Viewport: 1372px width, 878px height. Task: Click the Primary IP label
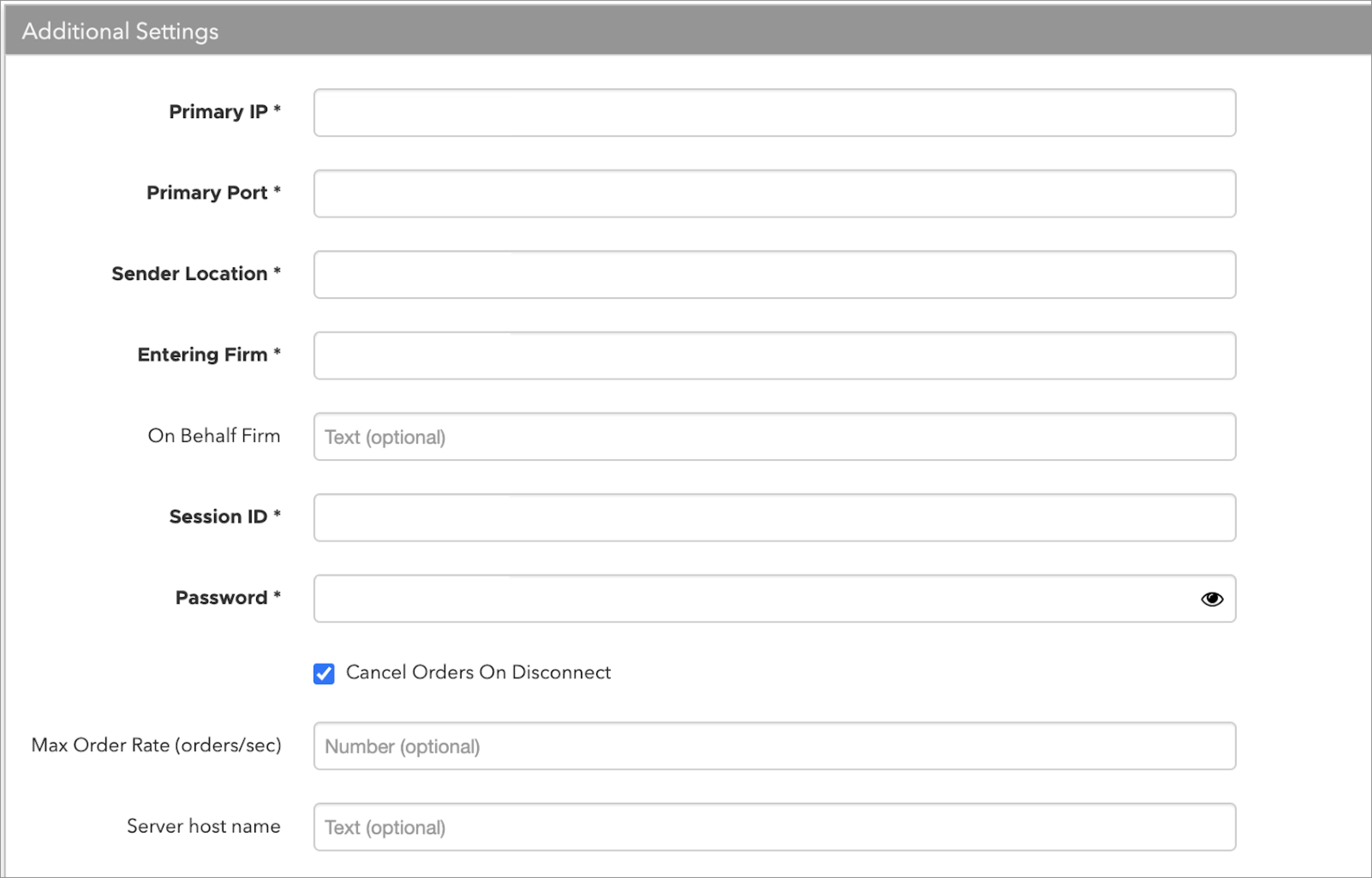(x=218, y=112)
